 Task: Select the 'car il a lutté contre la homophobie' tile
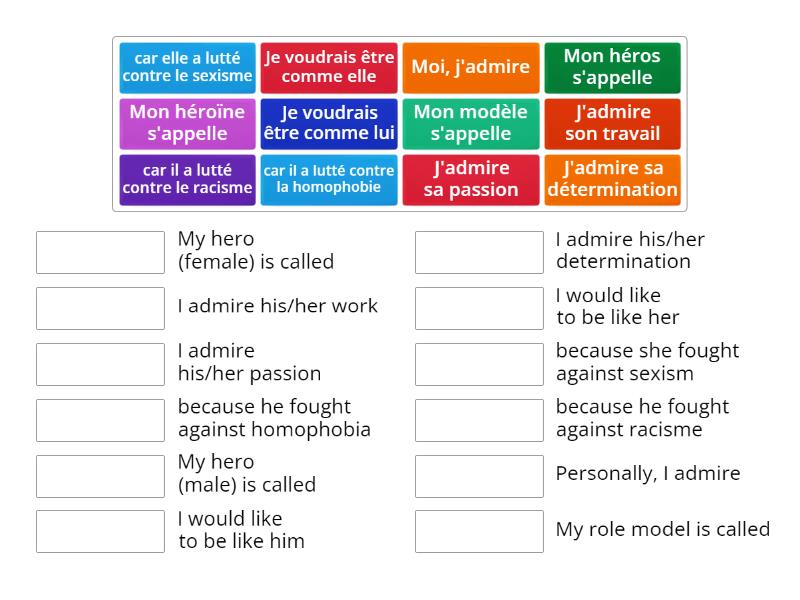pos(329,180)
